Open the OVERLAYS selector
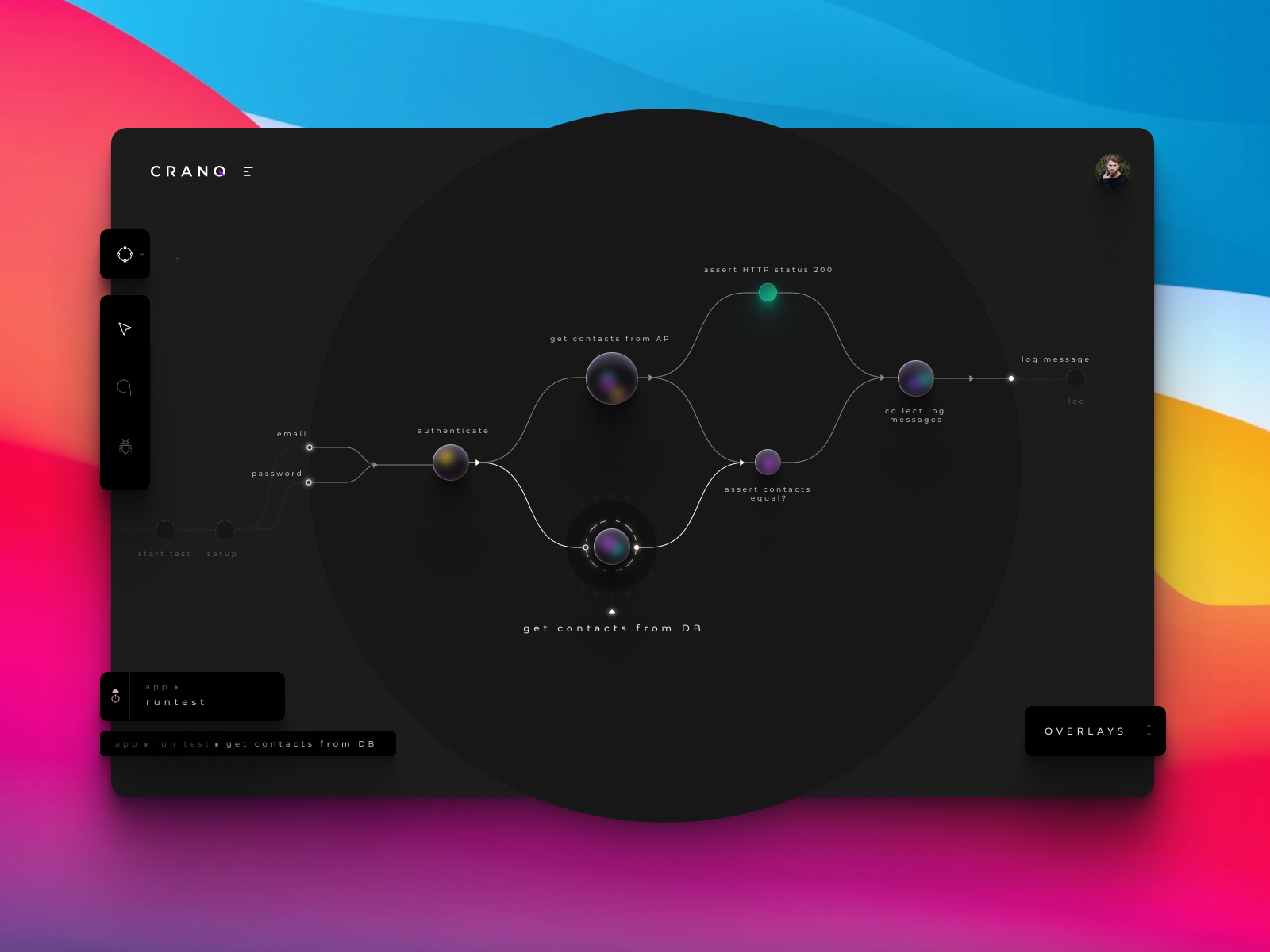The width and height of the screenshot is (1270, 952). pos(1095,731)
